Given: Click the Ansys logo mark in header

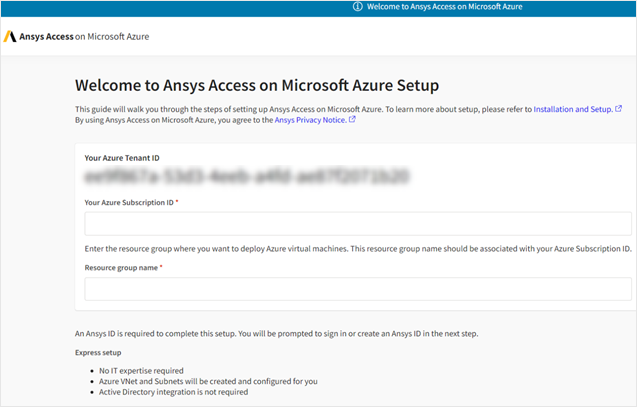Looking at the screenshot, I should (9, 37).
